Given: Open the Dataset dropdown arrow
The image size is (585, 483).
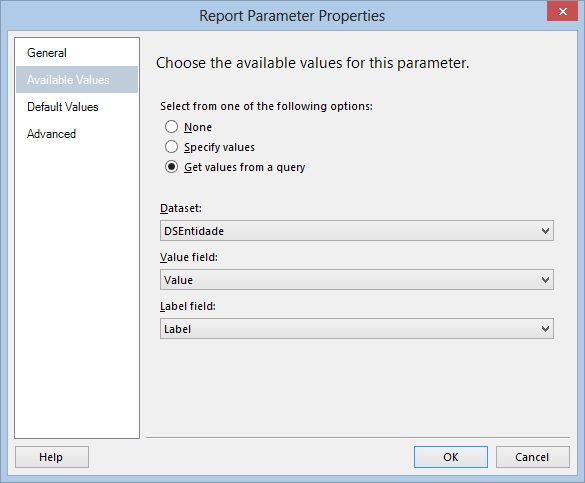Looking at the screenshot, I should coord(545,231).
